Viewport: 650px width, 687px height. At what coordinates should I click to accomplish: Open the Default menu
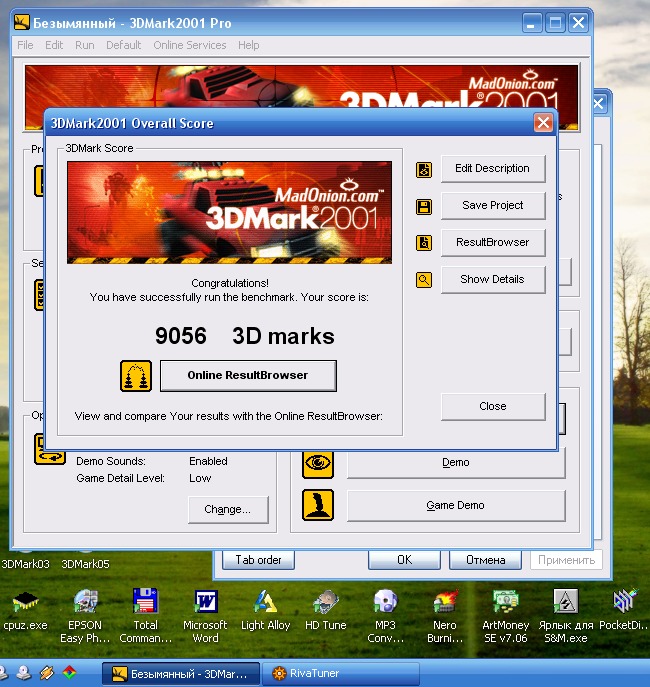[x=124, y=45]
